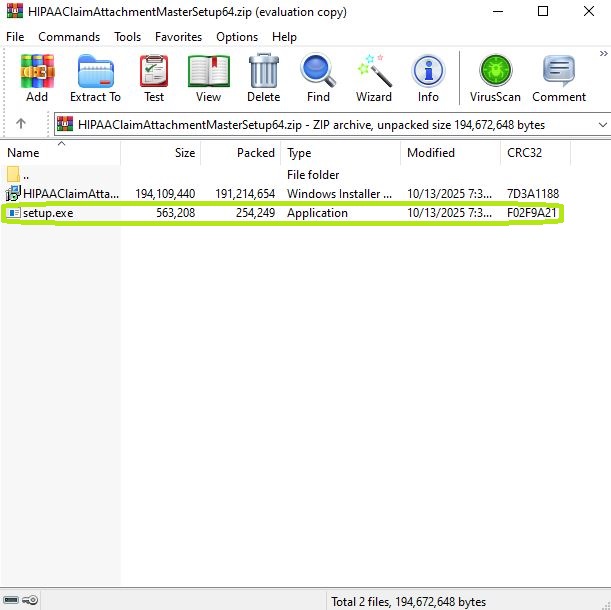The image size is (611, 610).
Task: Run the Test archive tool
Action: (x=154, y=71)
